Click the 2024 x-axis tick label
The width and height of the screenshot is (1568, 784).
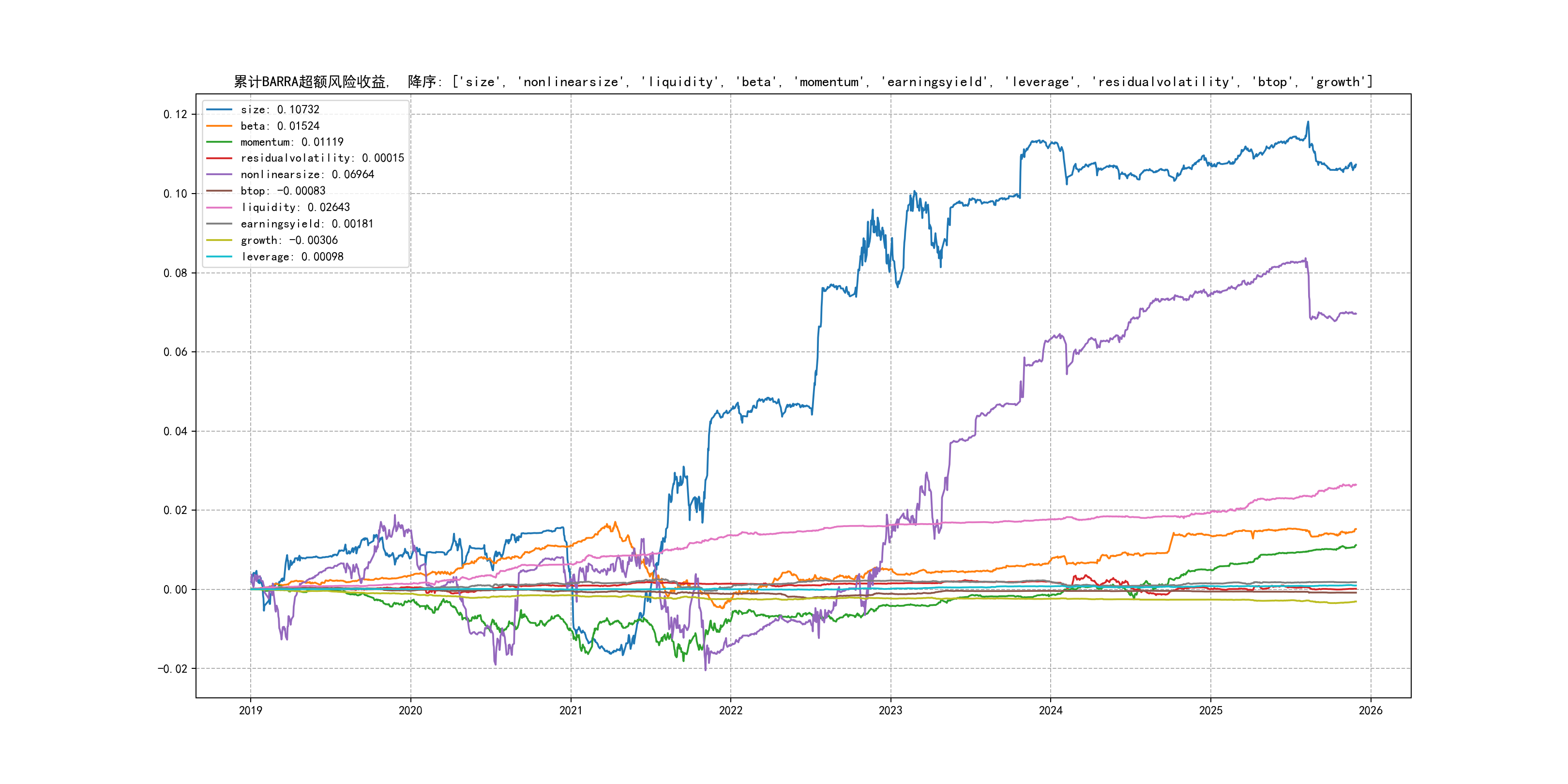pyautogui.click(x=1051, y=710)
